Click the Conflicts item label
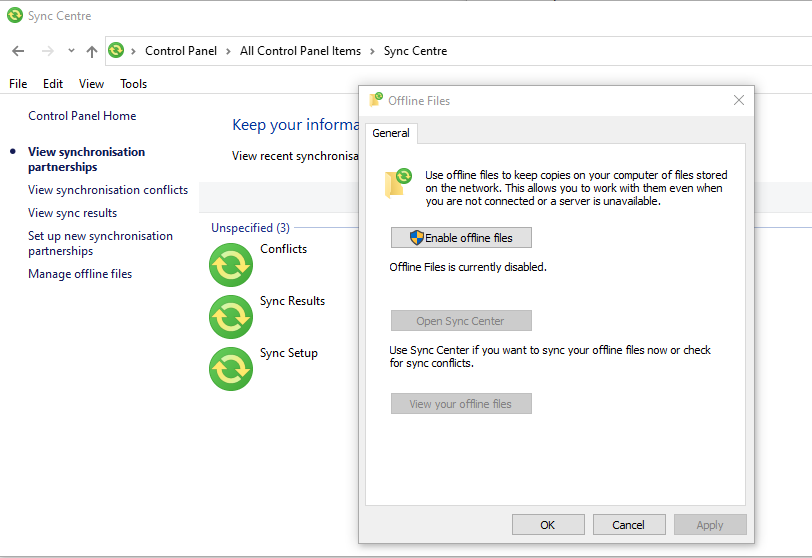Viewport: 812px width, 558px height. [283, 249]
